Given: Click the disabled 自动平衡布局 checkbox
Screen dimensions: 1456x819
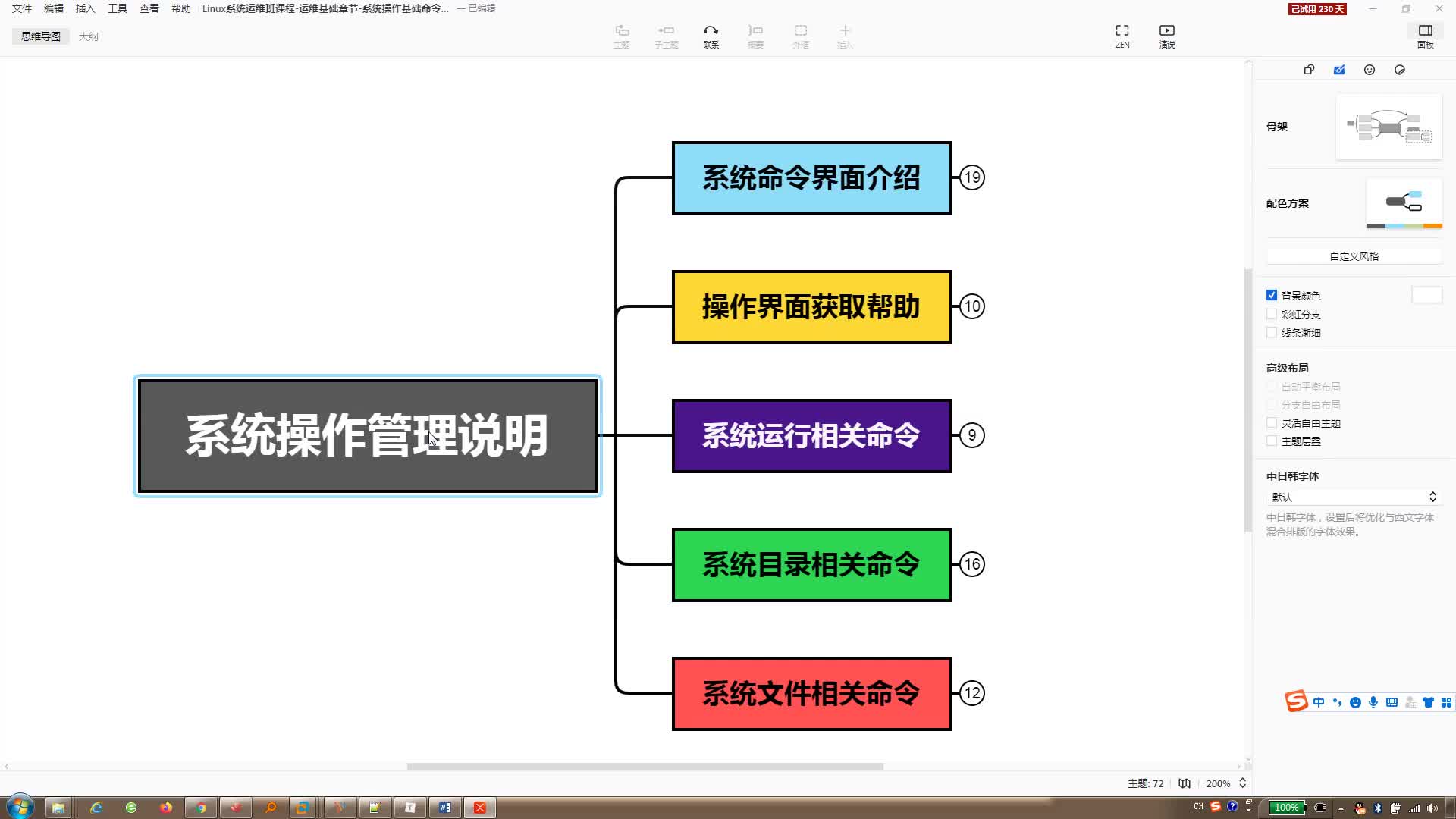Looking at the screenshot, I should pos(1272,386).
